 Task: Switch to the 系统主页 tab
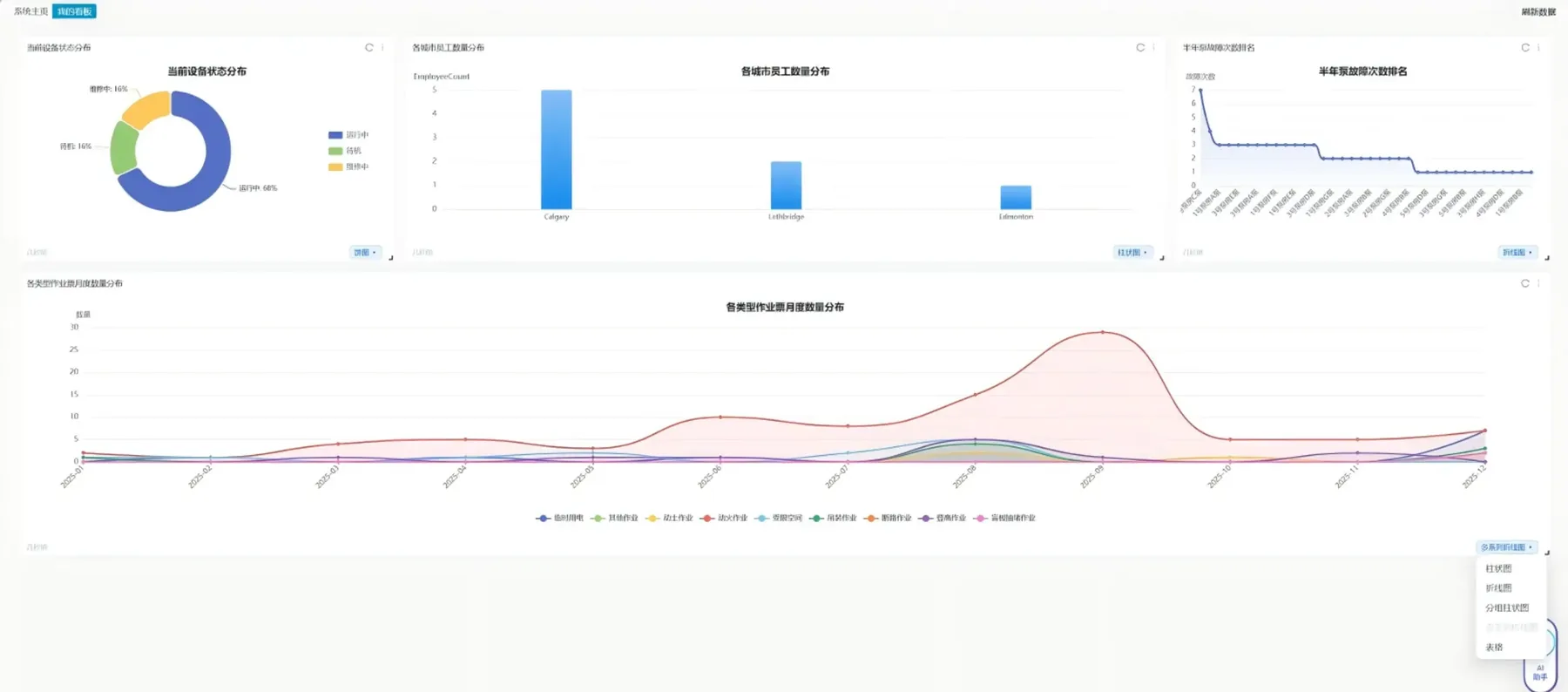tap(31, 11)
